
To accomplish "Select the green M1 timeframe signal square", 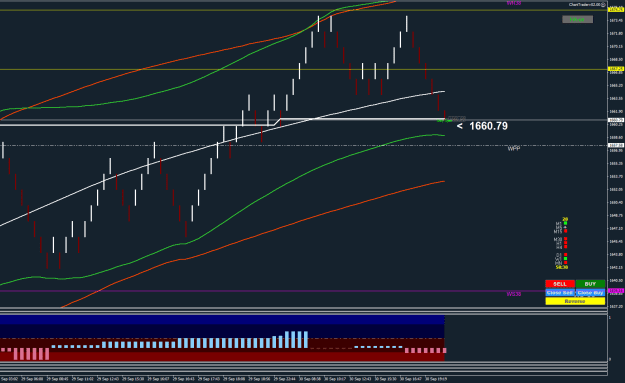I will (x=566, y=223).
